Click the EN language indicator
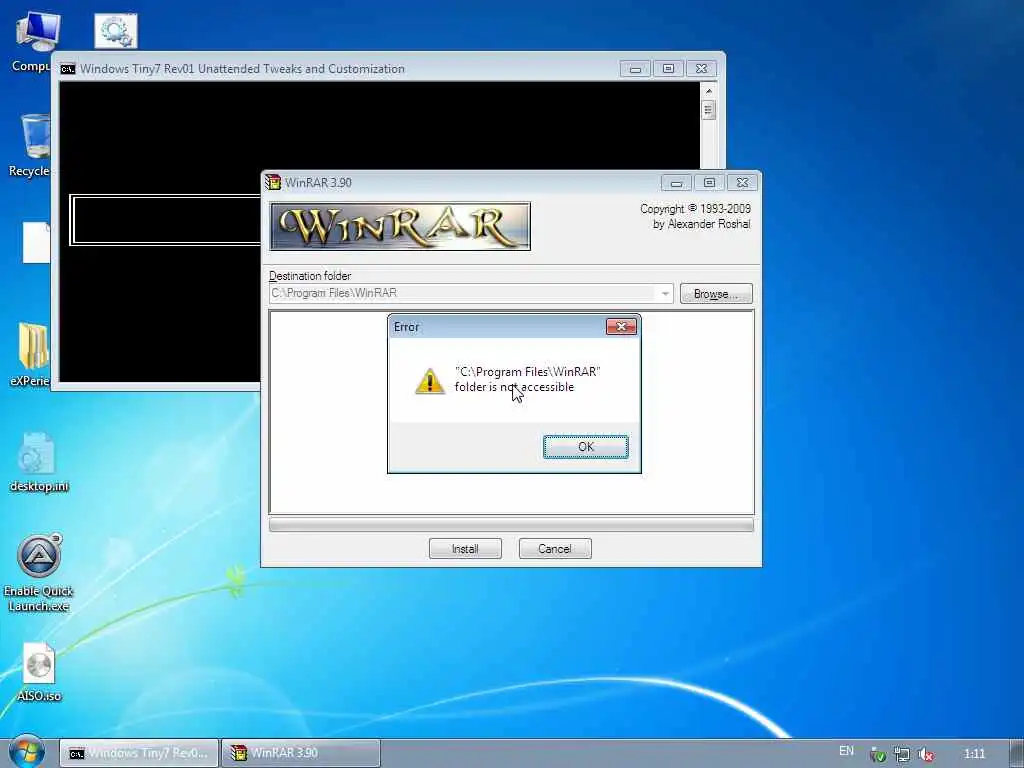The image size is (1024, 768). [846, 751]
